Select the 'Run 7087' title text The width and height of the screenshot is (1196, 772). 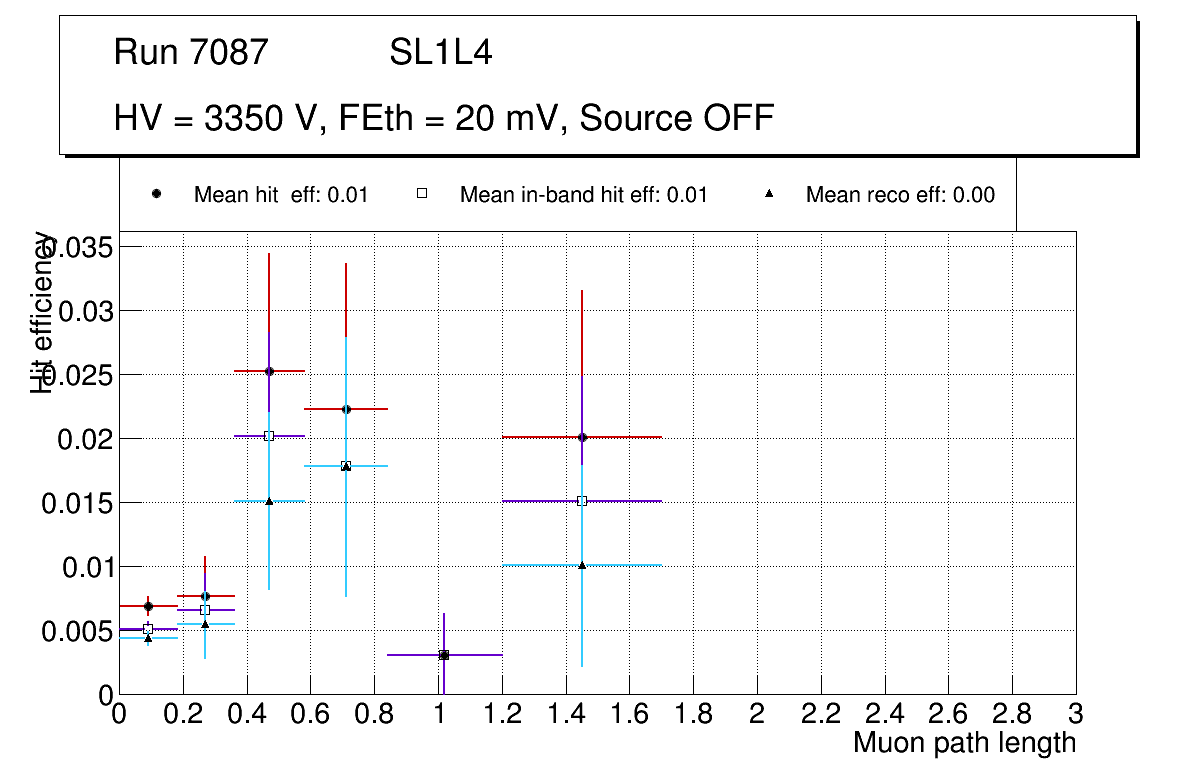point(191,52)
